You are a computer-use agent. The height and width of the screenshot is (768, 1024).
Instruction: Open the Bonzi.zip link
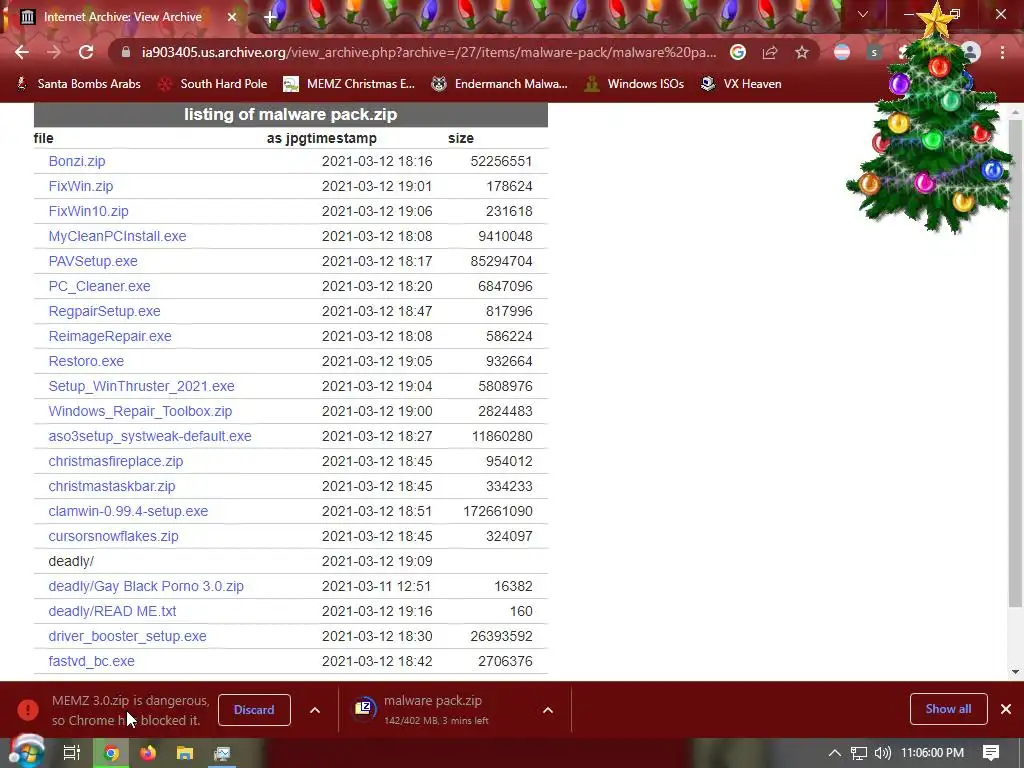click(x=76, y=161)
